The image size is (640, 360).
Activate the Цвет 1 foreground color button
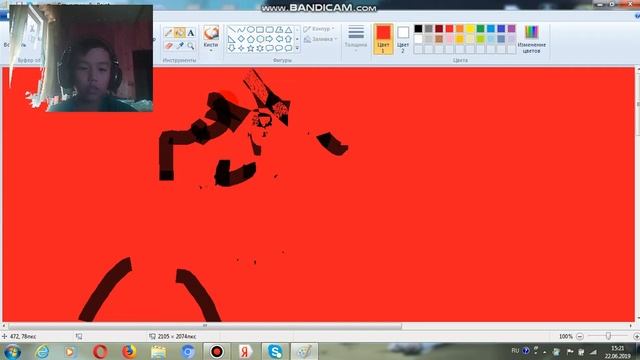click(383, 39)
